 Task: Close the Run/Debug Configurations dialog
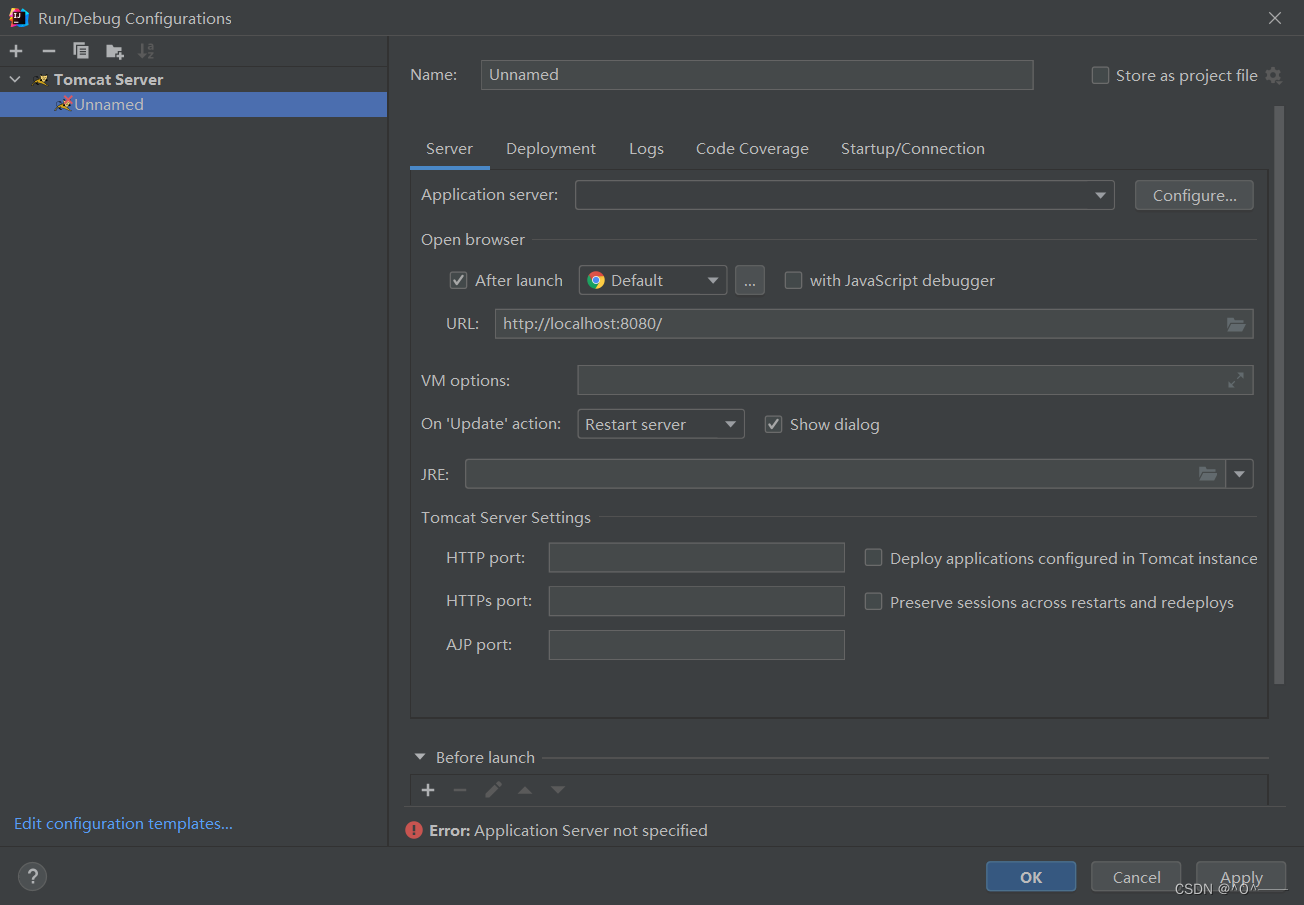[1275, 18]
